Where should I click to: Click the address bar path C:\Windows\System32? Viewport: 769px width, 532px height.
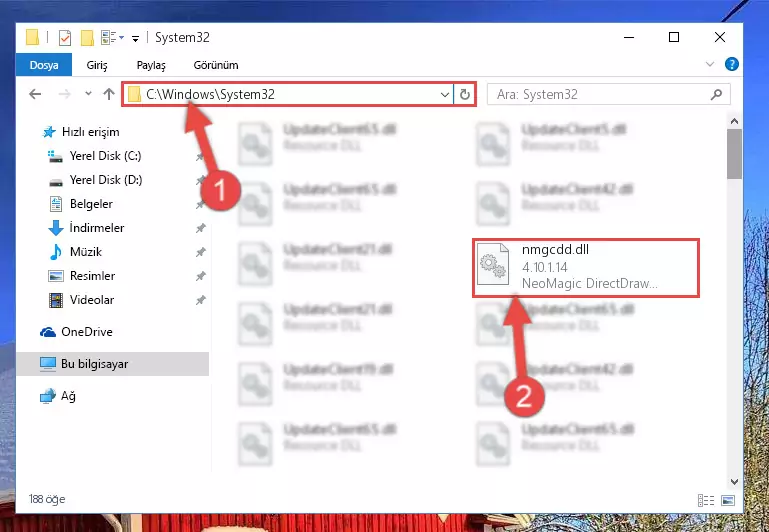pyautogui.click(x=210, y=94)
